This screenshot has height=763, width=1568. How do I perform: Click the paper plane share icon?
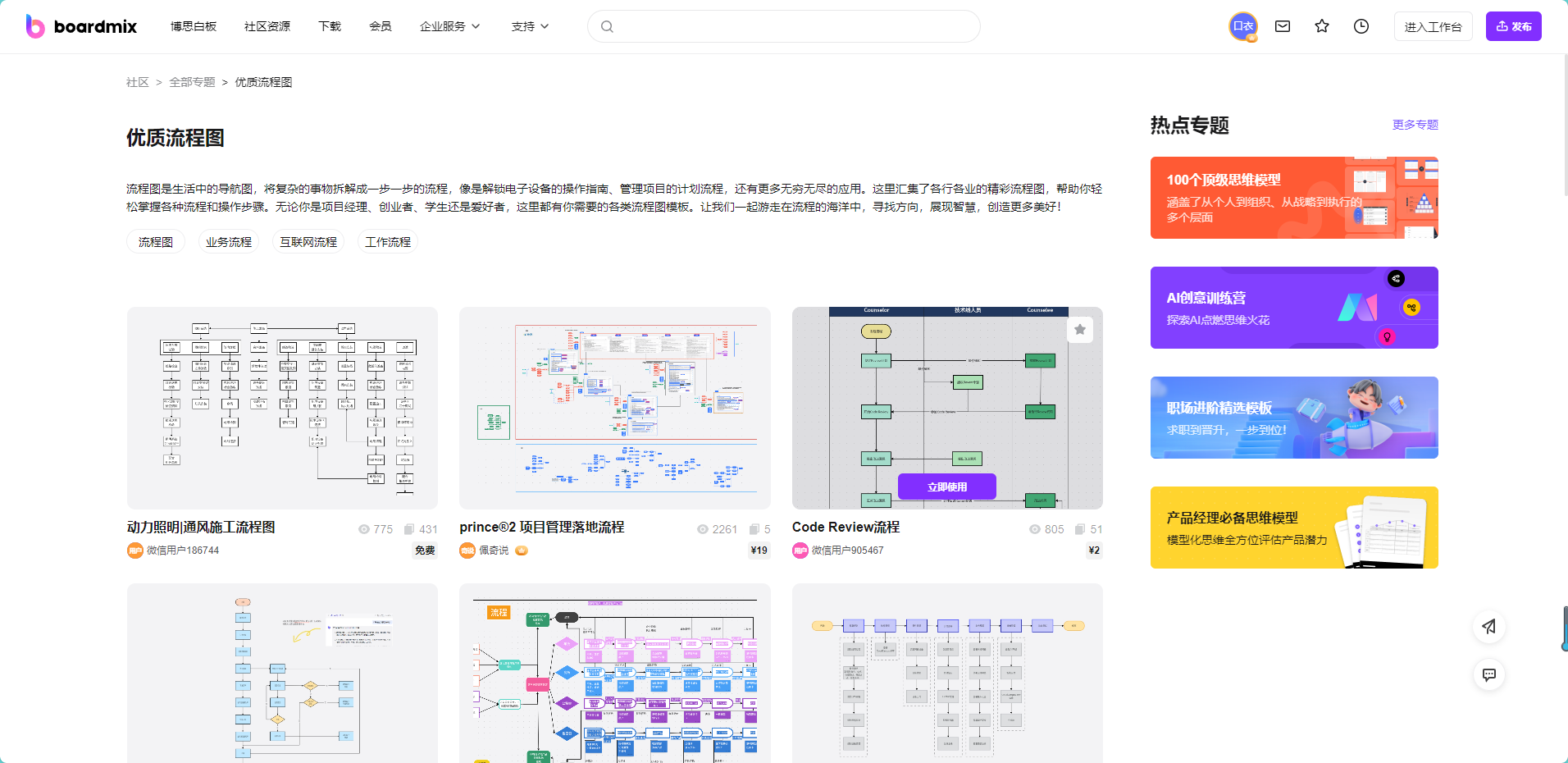tap(1489, 627)
